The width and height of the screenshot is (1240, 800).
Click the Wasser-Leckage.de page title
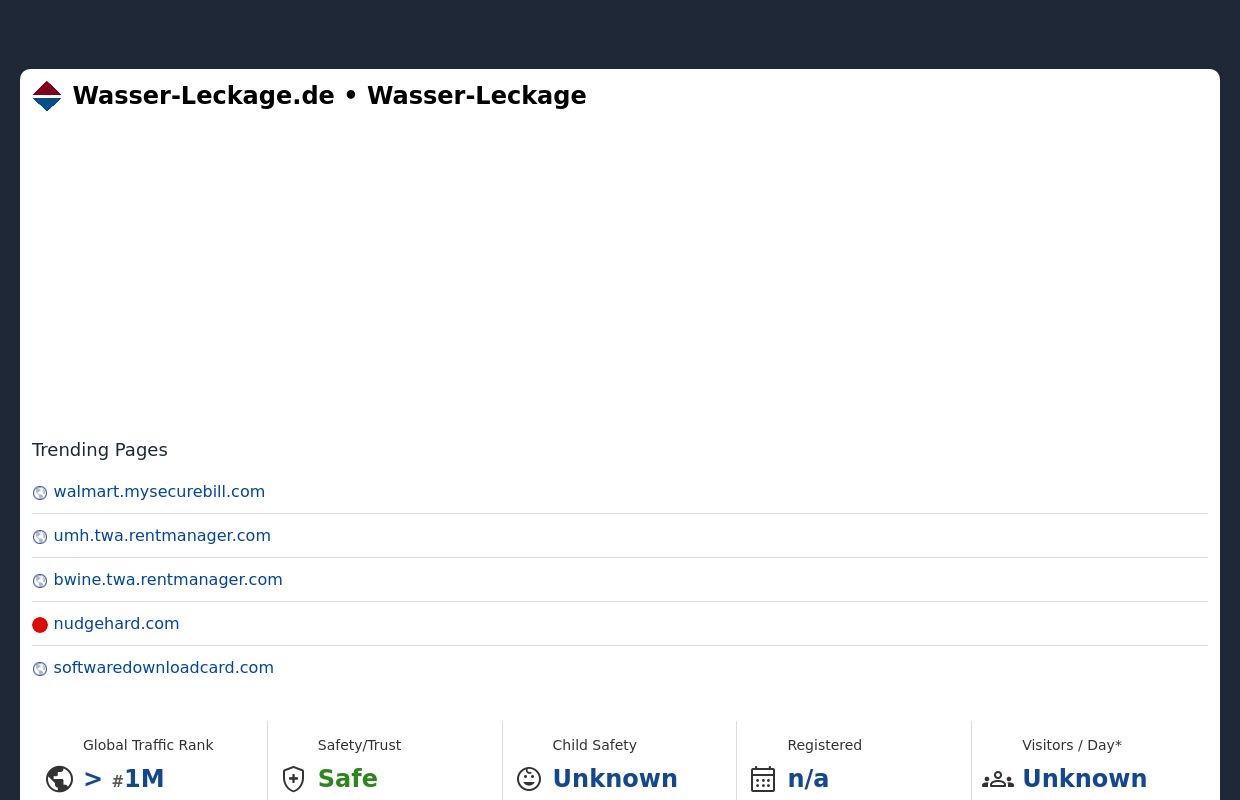click(x=203, y=96)
